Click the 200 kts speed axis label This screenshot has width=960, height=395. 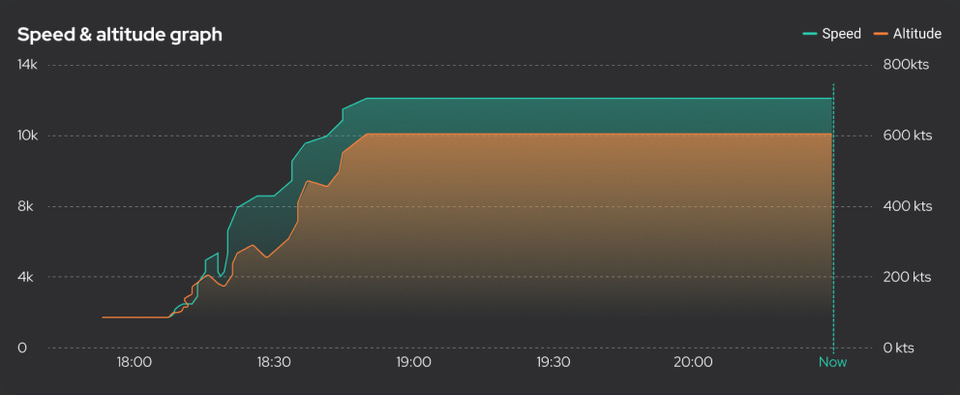[x=907, y=277]
